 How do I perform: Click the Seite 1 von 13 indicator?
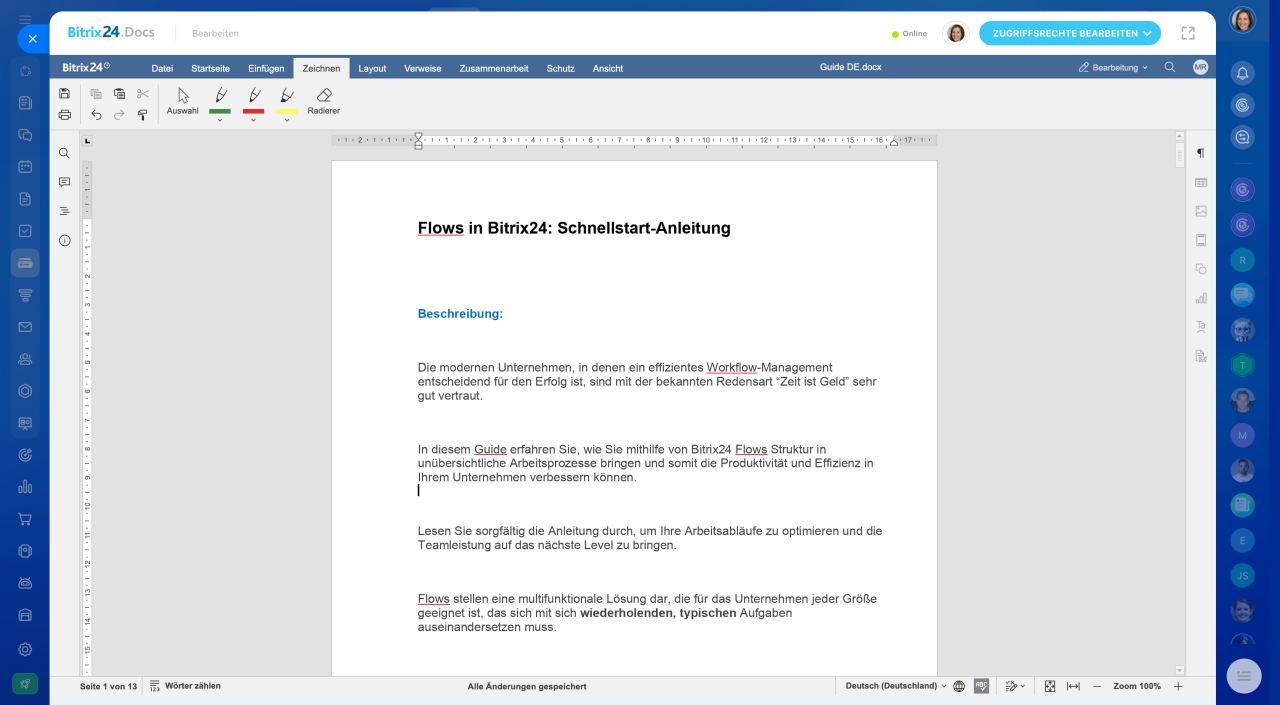pyautogui.click(x=108, y=686)
